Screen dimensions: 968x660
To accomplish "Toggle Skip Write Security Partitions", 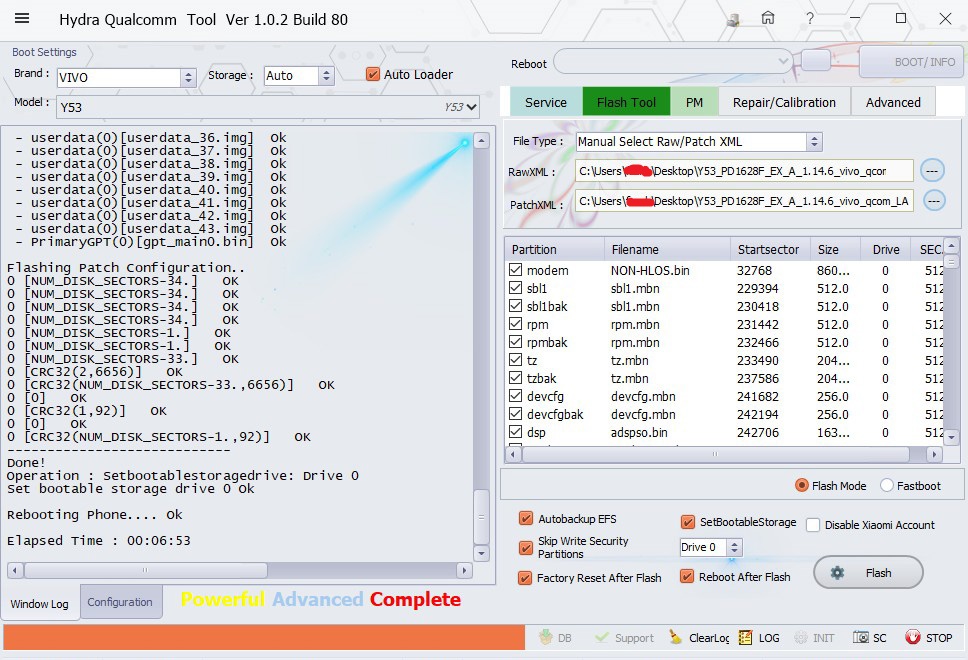I will [x=525, y=547].
